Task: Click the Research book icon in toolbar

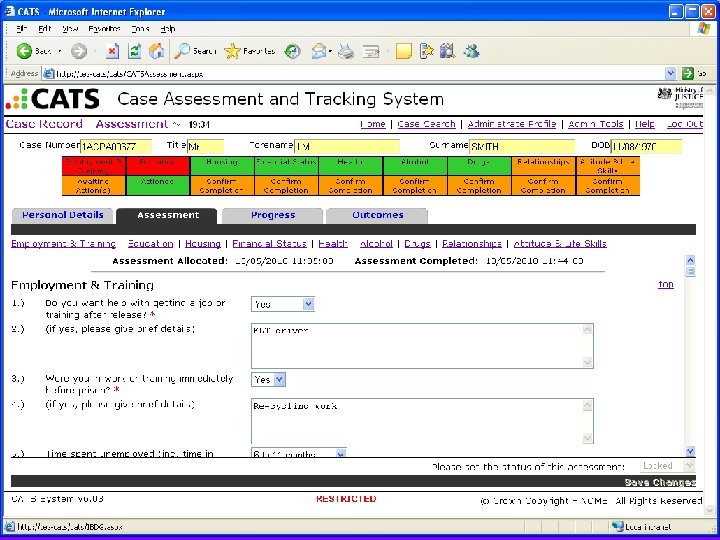Action: pos(447,51)
